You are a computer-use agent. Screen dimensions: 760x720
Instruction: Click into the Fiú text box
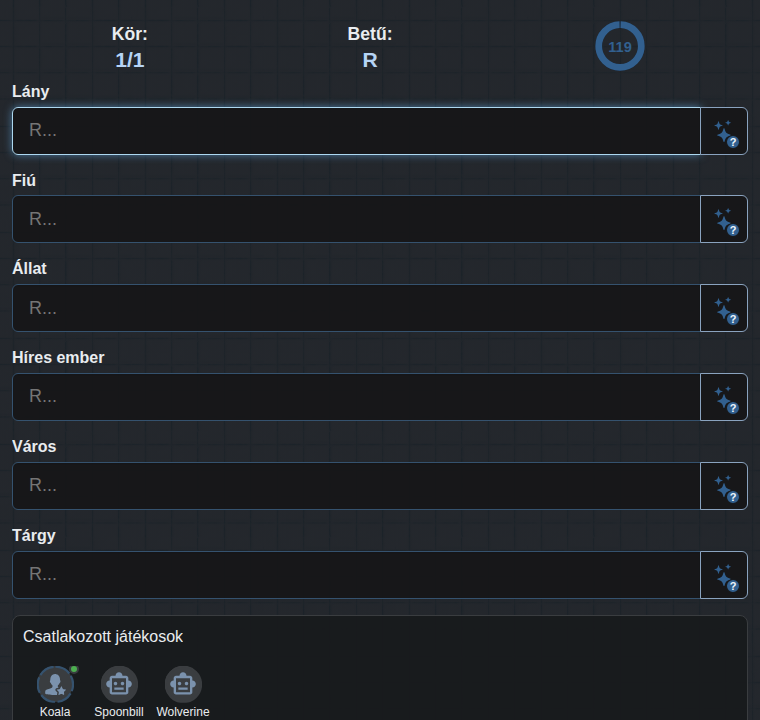tap(356, 219)
